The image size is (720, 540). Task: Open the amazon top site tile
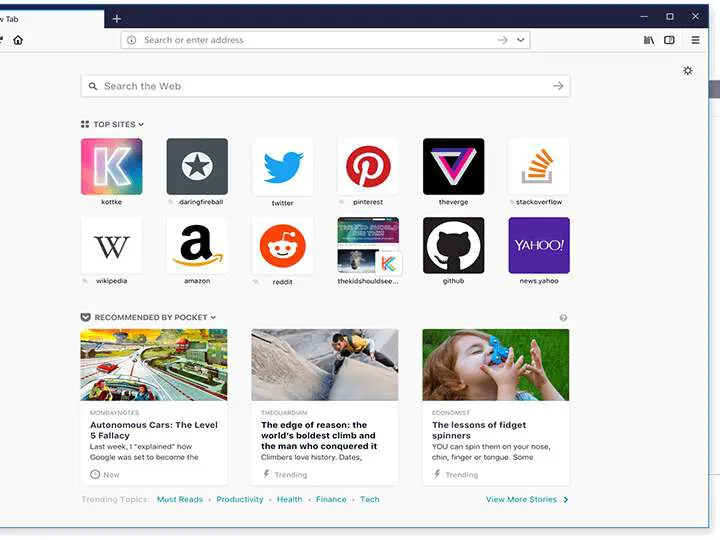pos(197,246)
